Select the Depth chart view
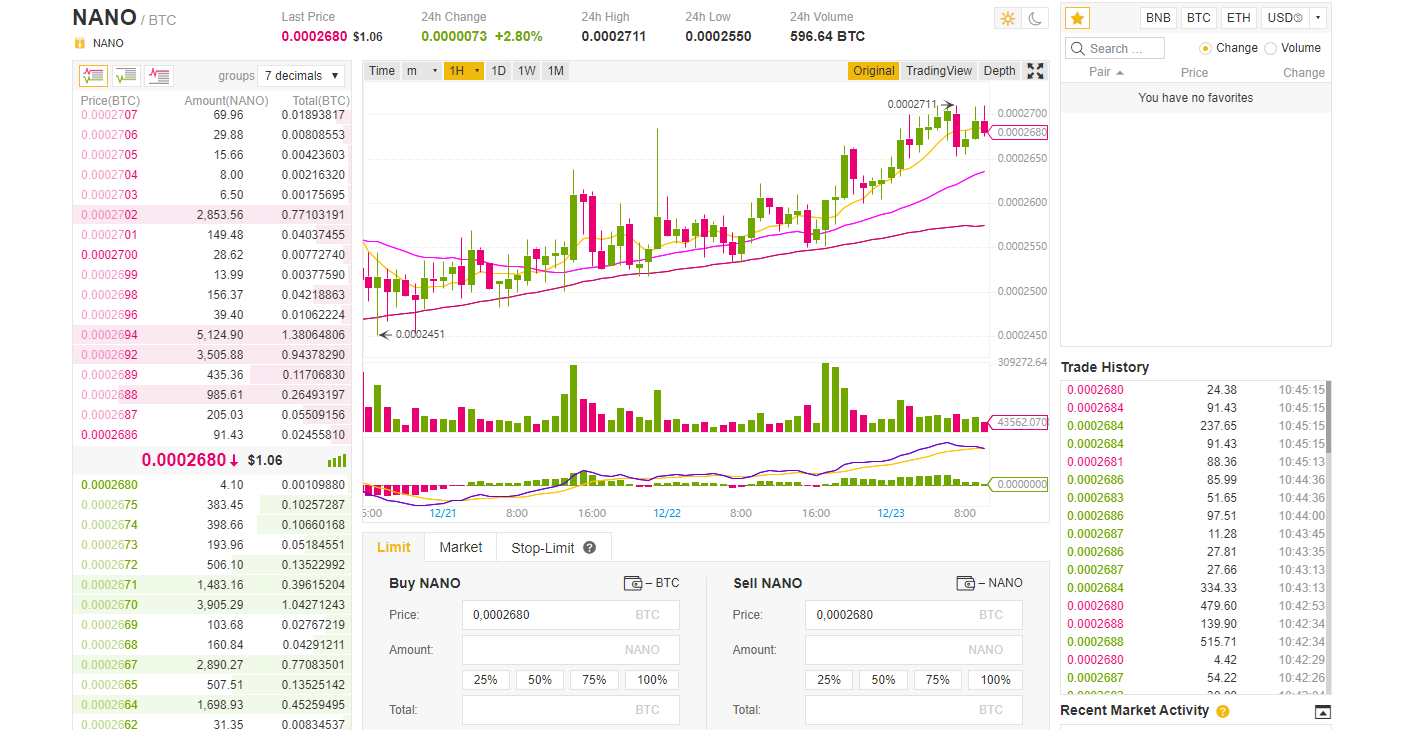Screen dimensions: 1409x730 click(x=999, y=71)
